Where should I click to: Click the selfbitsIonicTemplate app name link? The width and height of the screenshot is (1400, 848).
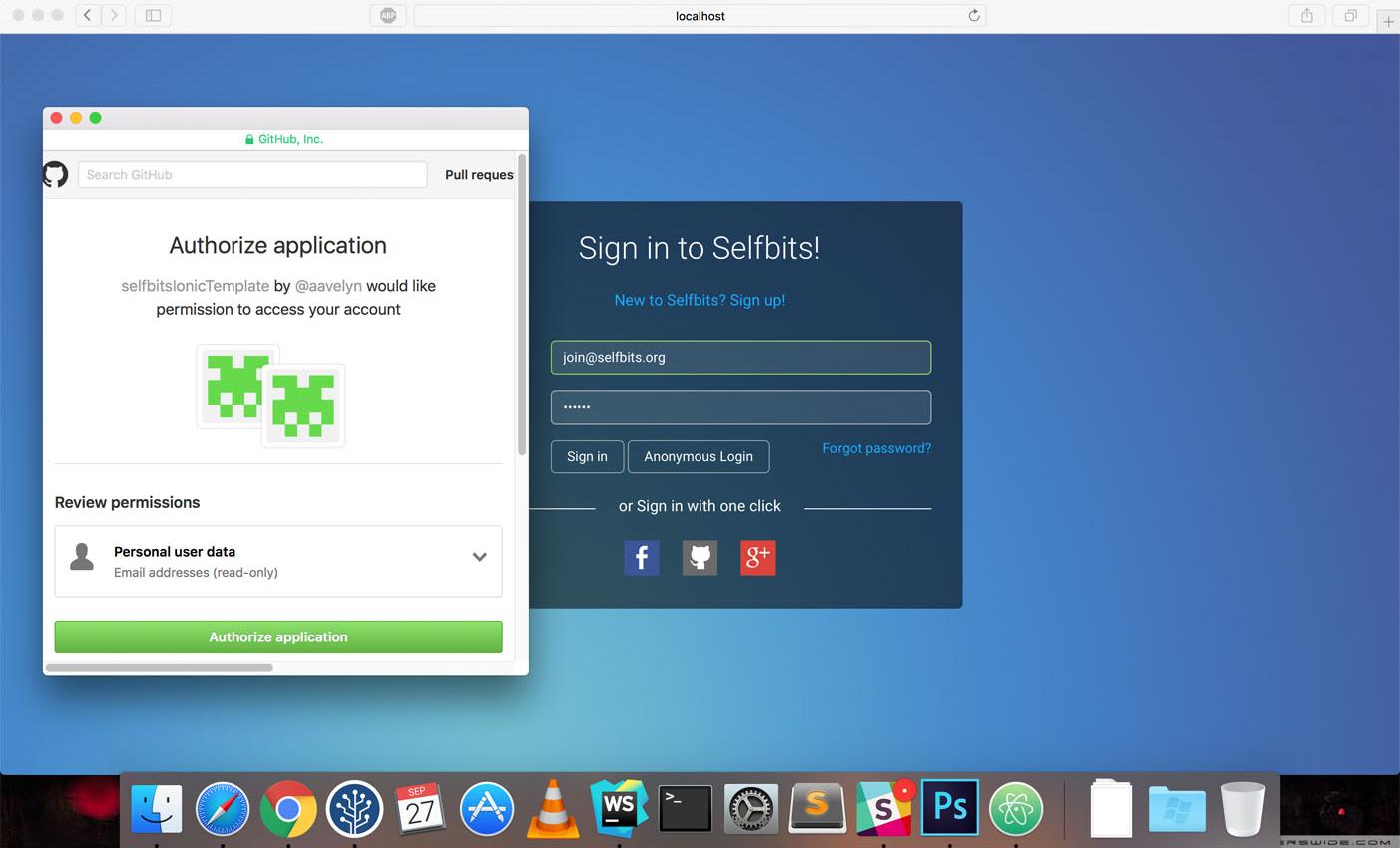(196, 286)
